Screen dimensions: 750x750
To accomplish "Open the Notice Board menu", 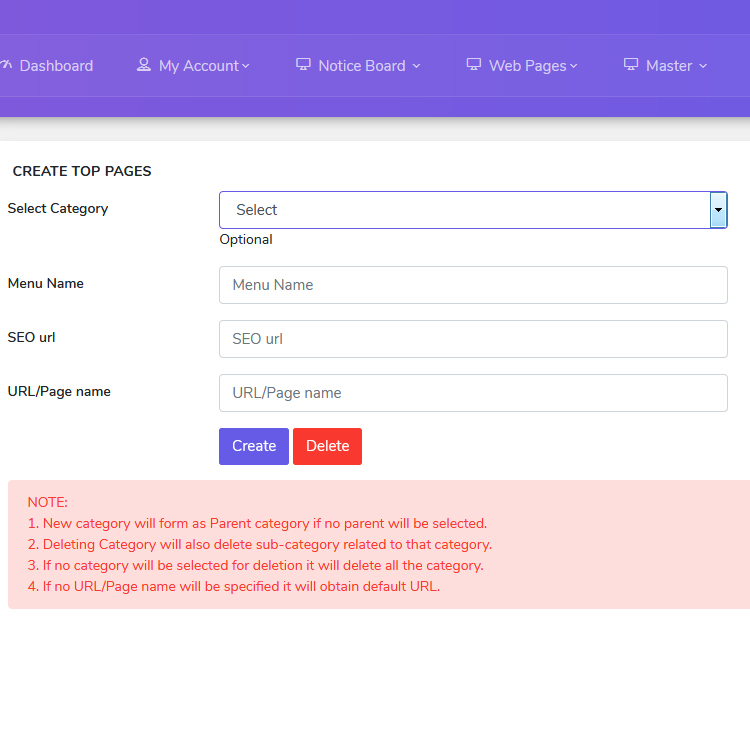I will tap(362, 66).
